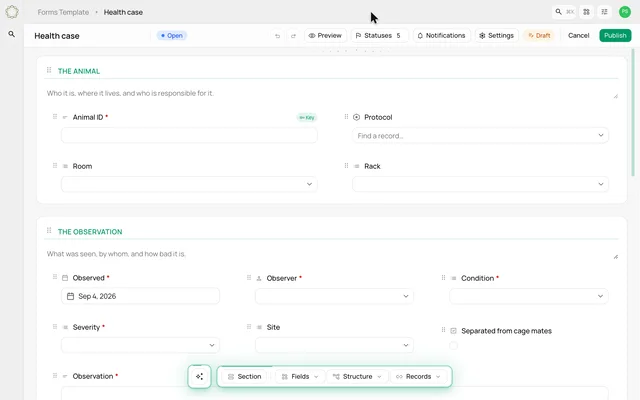Open Notifications settings
Viewport: 640px width, 400px height.
click(442, 36)
